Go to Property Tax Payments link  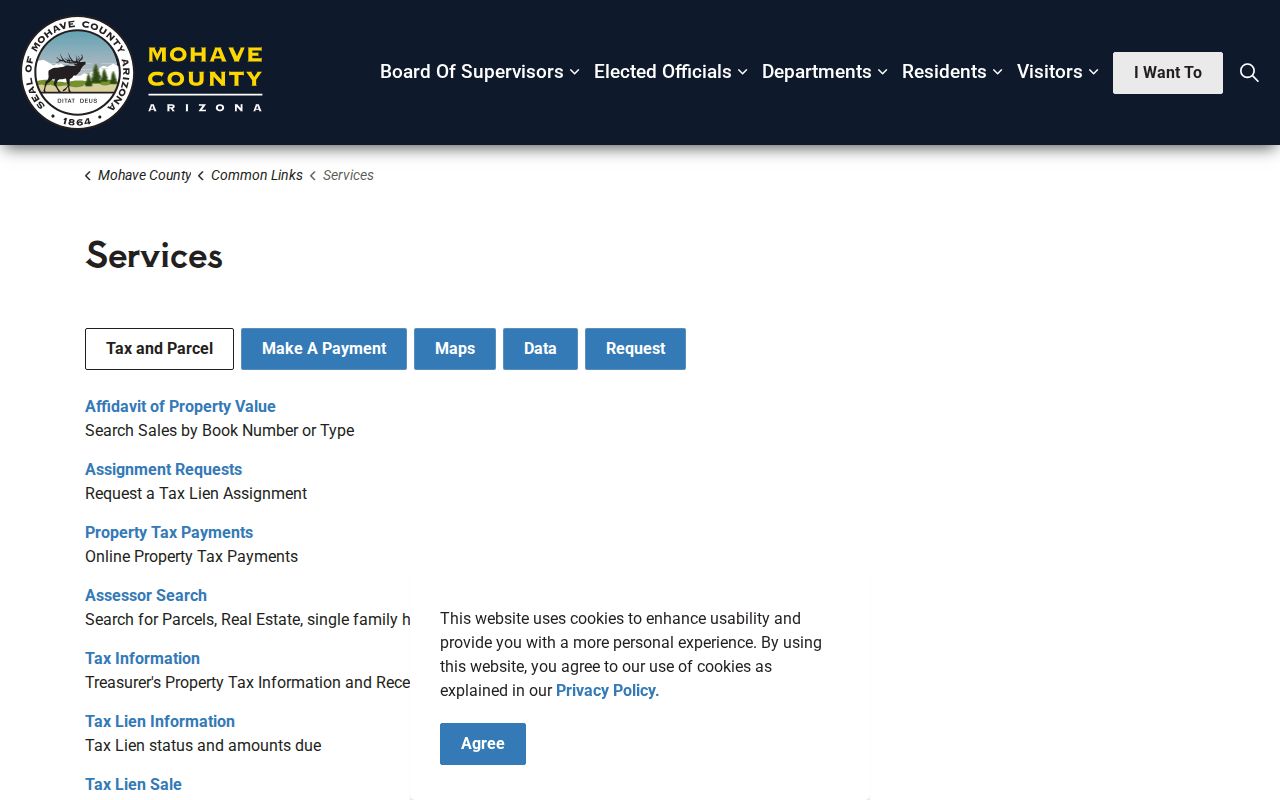pos(169,532)
